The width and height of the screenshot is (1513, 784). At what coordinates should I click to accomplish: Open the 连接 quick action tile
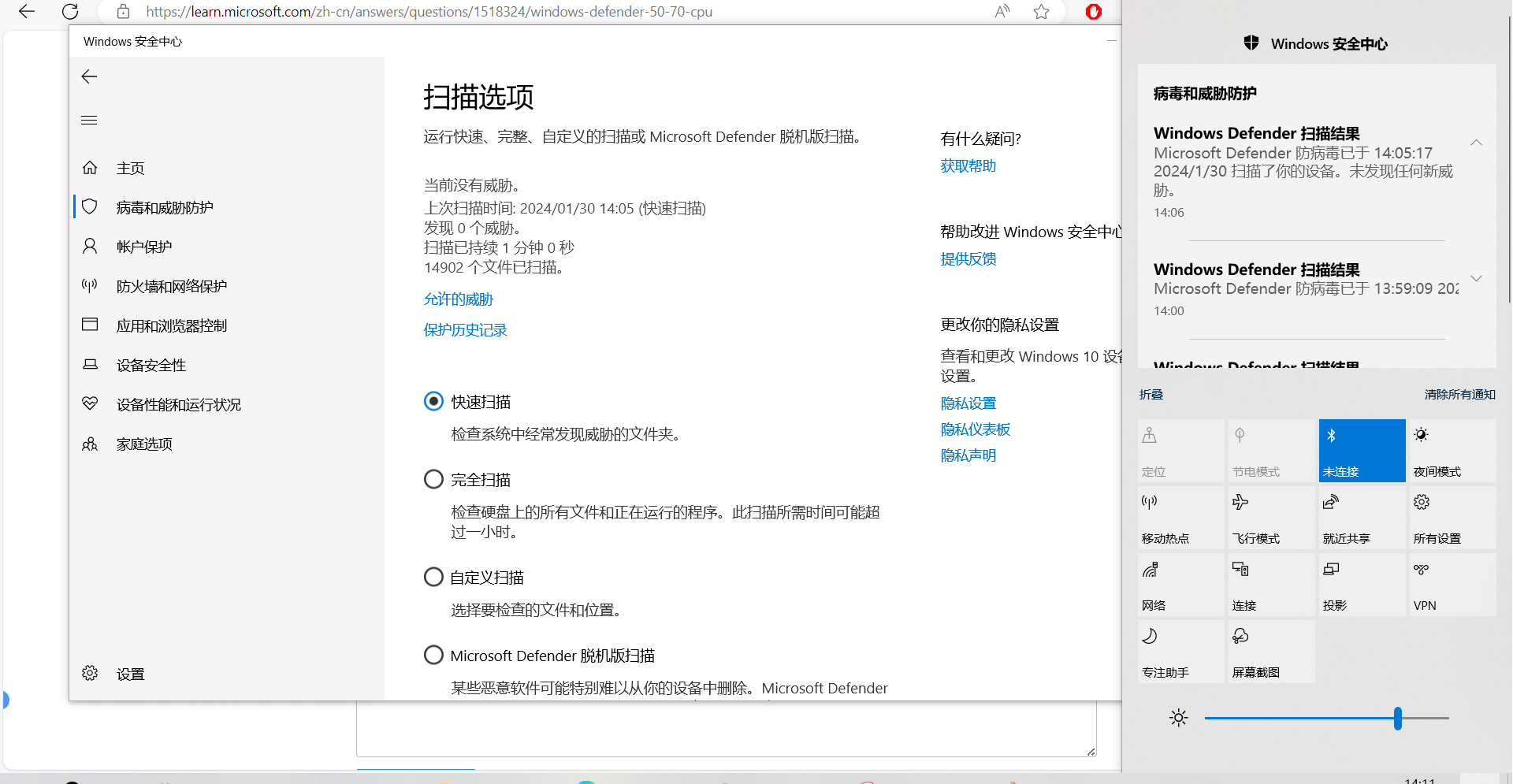(1271, 585)
